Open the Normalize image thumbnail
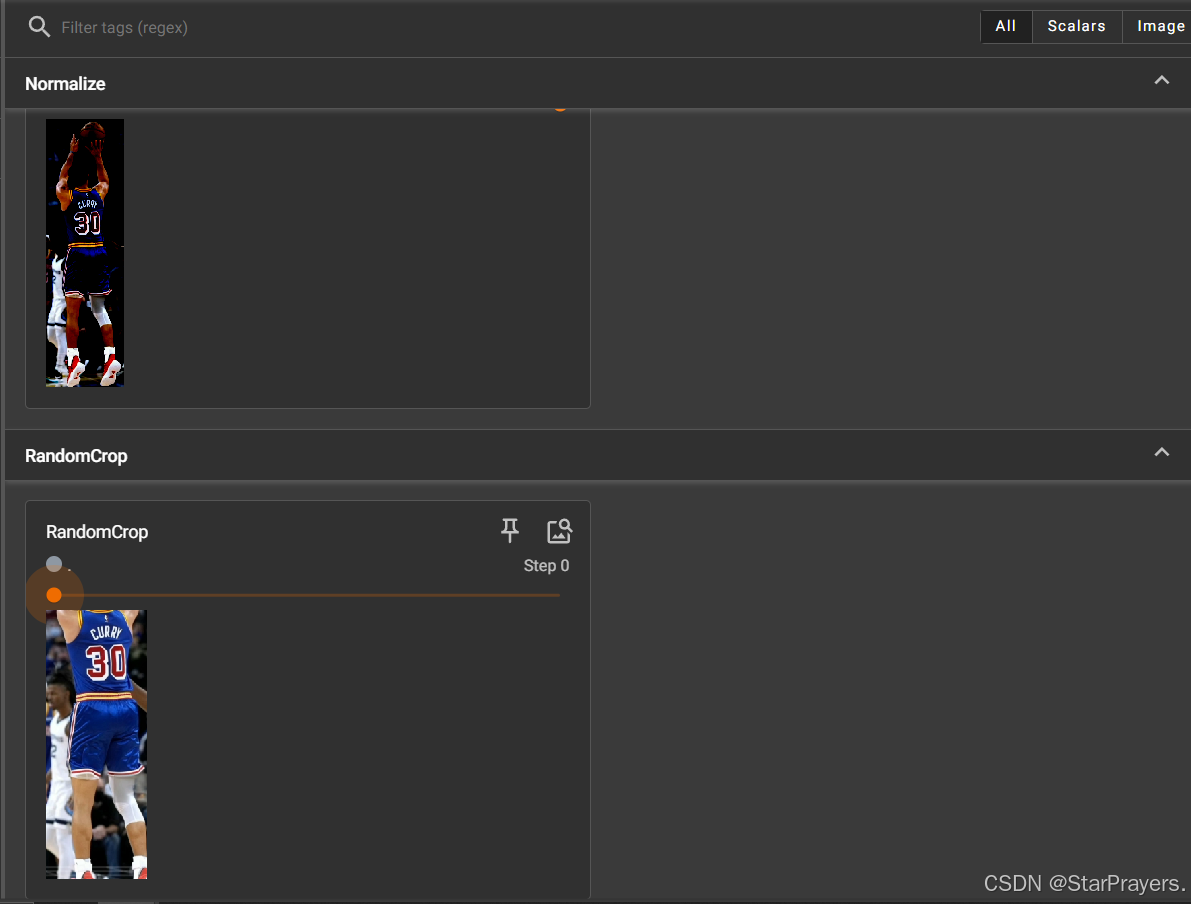Image resolution: width=1191 pixels, height=904 pixels. (x=85, y=253)
